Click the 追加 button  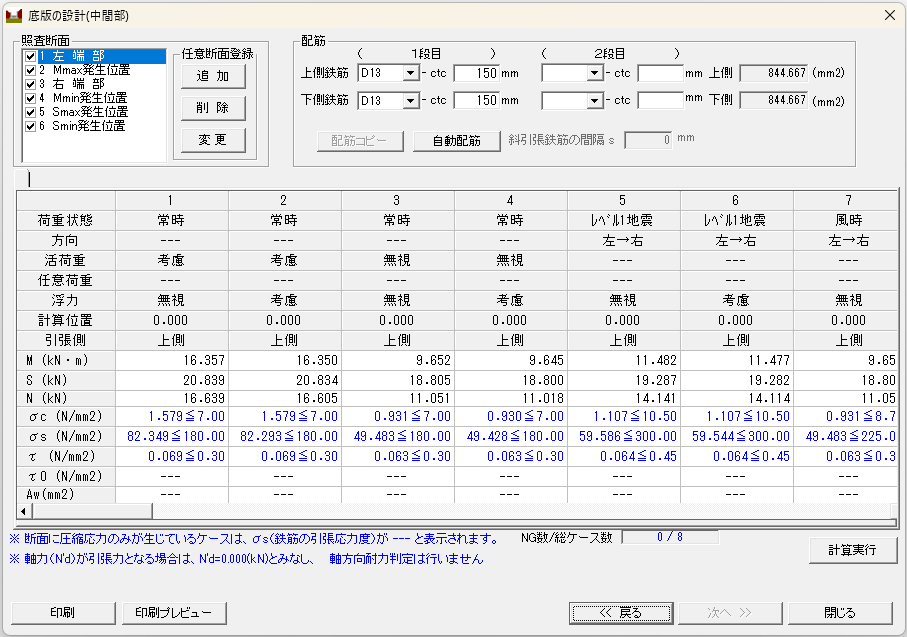(213, 76)
